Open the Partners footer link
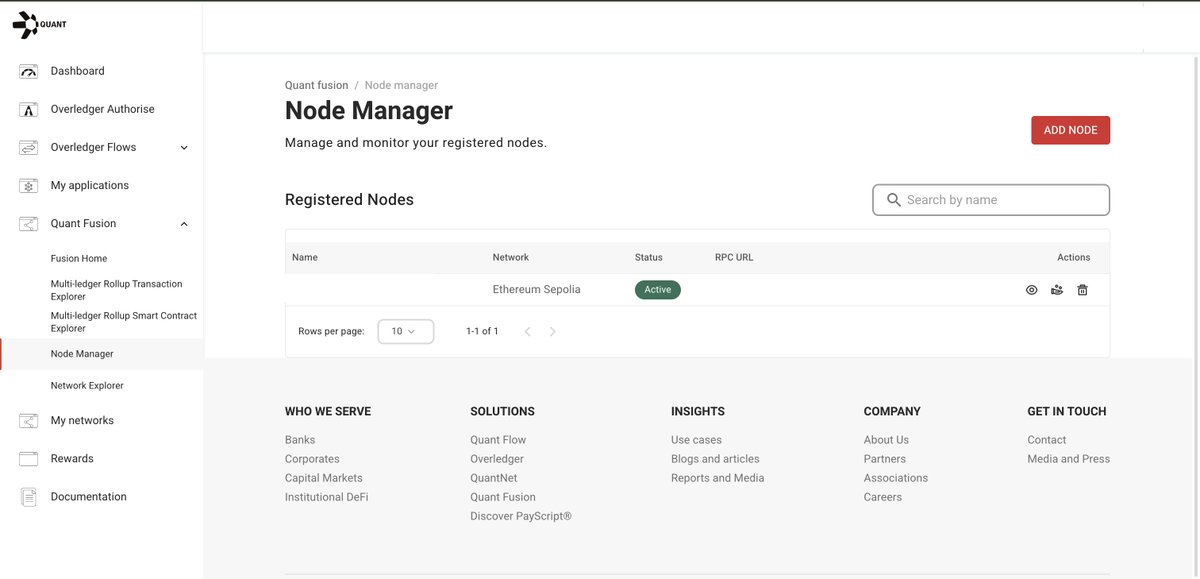This screenshot has width=1200, height=579. (884, 459)
